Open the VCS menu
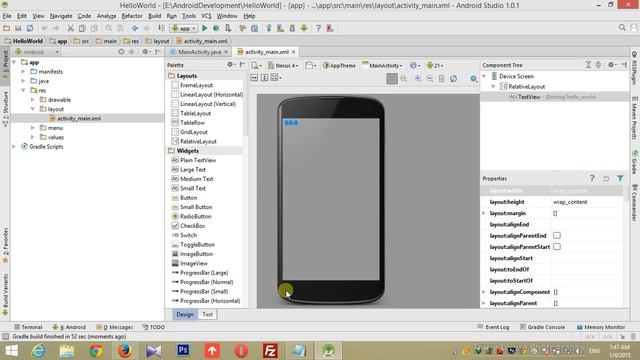Screen dimensions: 640x360 point(206,16)
